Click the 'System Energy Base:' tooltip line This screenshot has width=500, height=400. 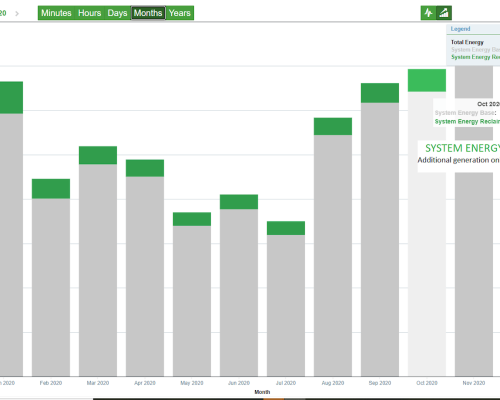[x=466, y=113]
